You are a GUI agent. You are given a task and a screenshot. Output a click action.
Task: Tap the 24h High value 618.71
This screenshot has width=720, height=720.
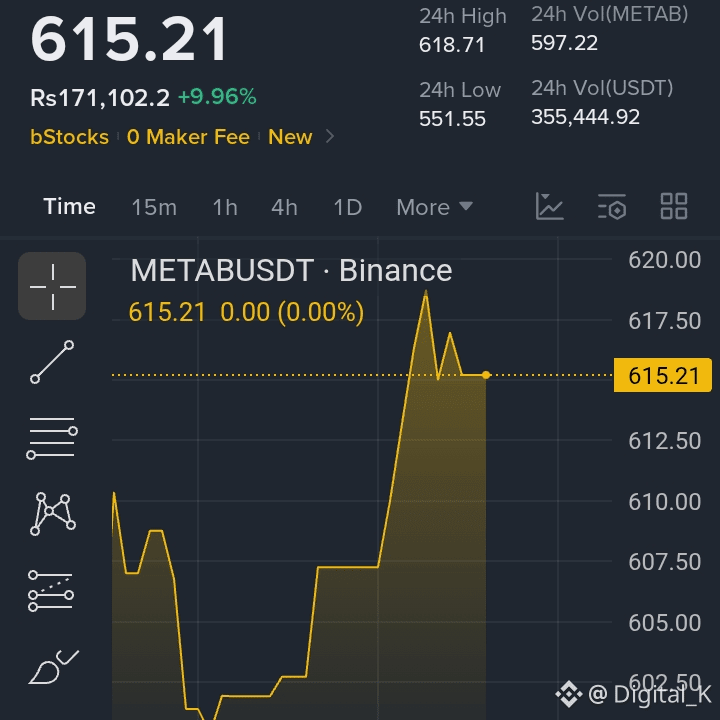[x=452, y=45]
